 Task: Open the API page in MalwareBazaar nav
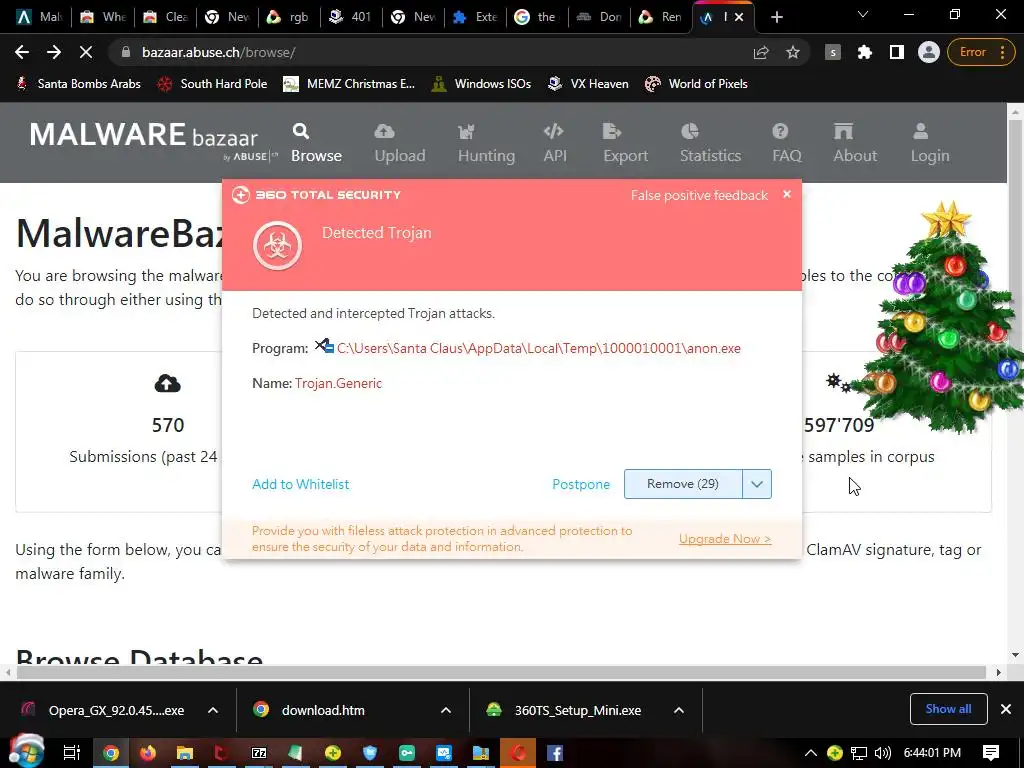pyautogui.click(x=554, y=143)
